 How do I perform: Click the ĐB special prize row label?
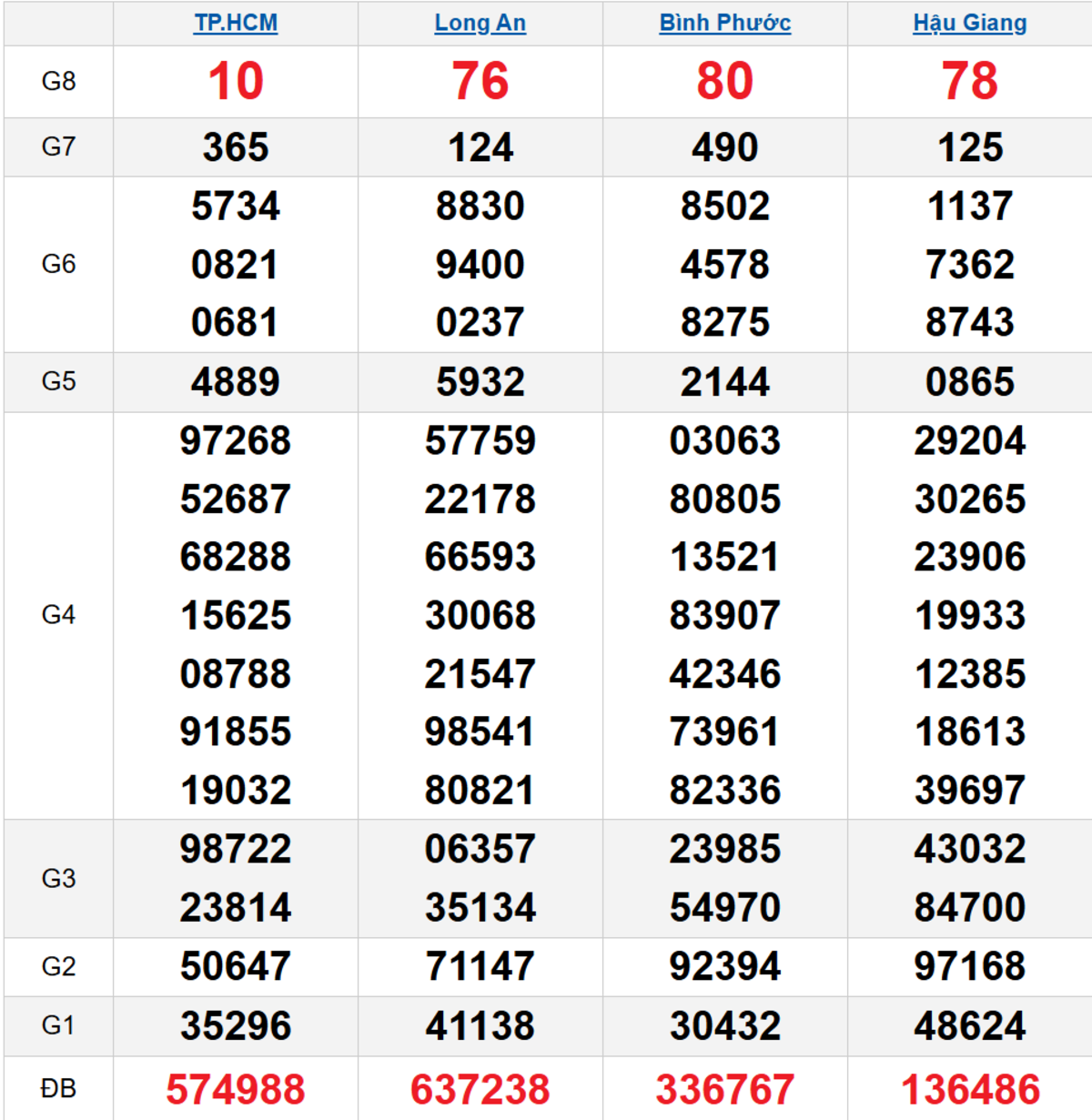(x=58, y=1088)
